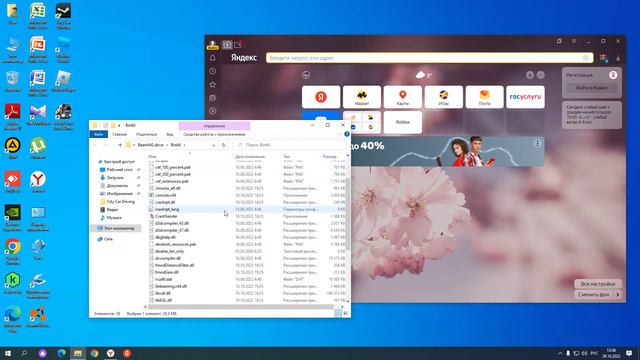The width and height of the screenshot is (640, 360).
Task: Open GeForce Experience desktop shortcut
Action: click(13, 218)
